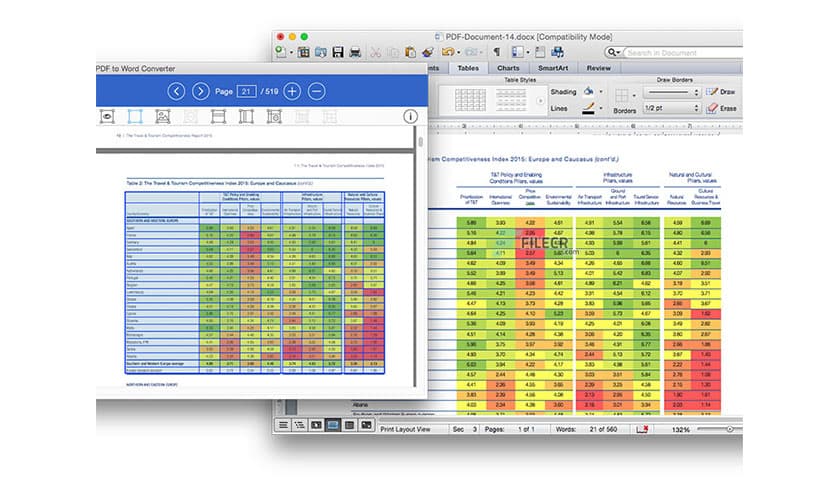This screenshot has width=836, height=484.
Task: Switch to the SmartArt ribbon tab
Action: [x=552, y=68]
